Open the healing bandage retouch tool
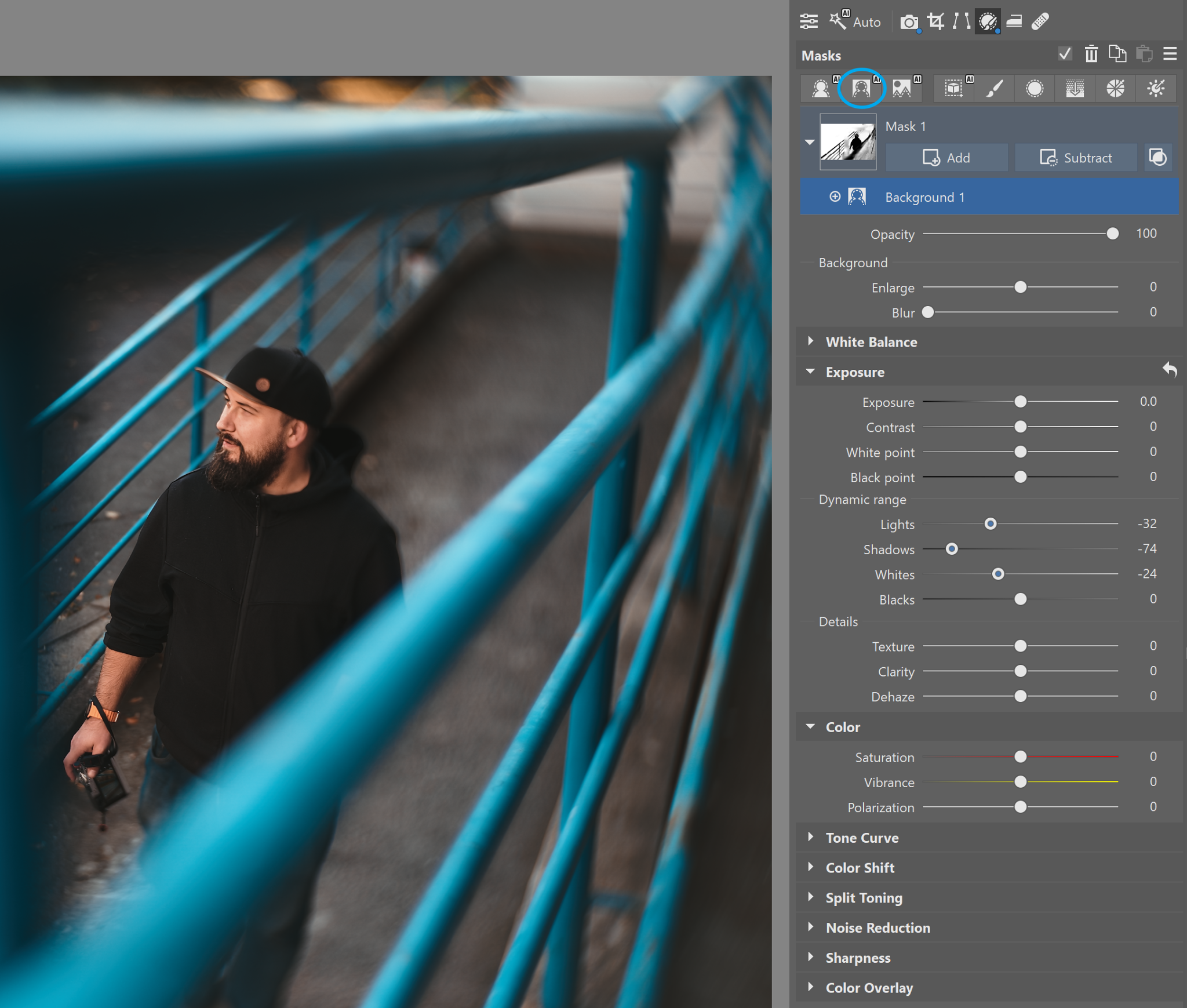The height and width of the screenshot is (1008, 1187). pyautogui.click(x=1040, y=22)
